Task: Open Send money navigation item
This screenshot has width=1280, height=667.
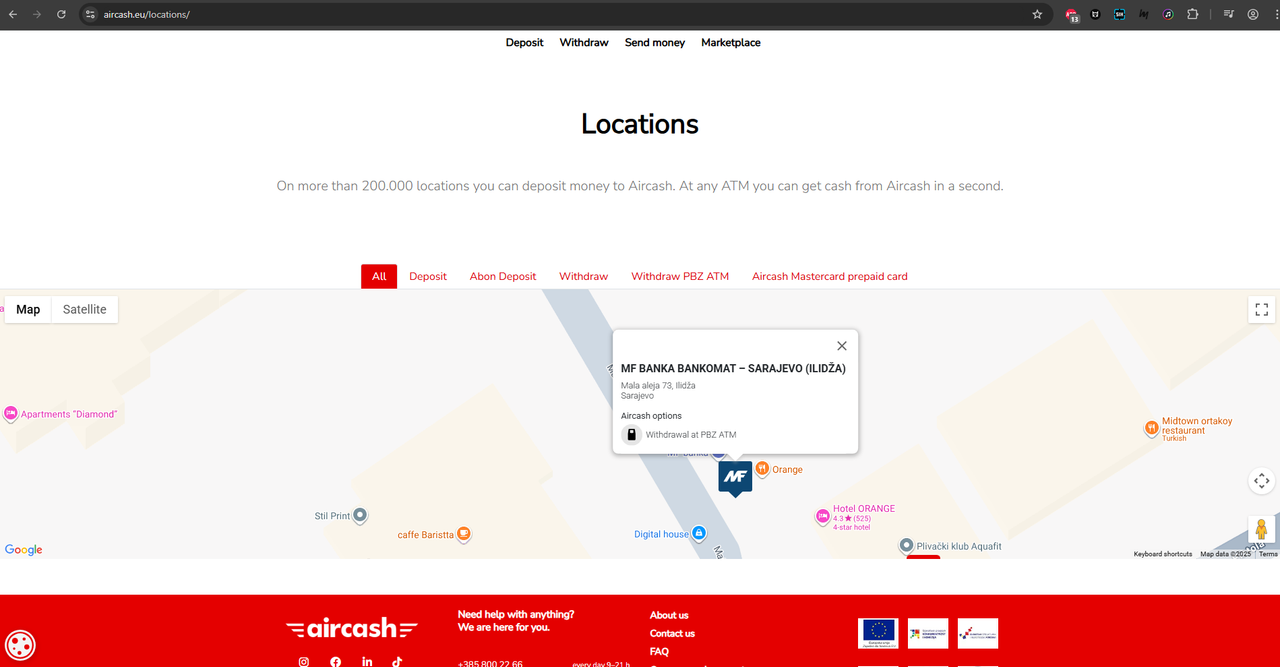Action: [655, 42]
